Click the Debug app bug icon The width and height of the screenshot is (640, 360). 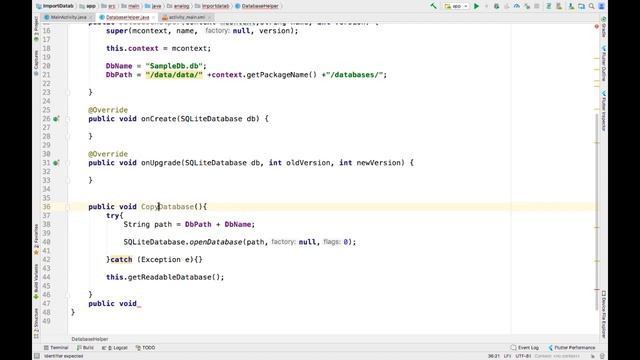496,6
